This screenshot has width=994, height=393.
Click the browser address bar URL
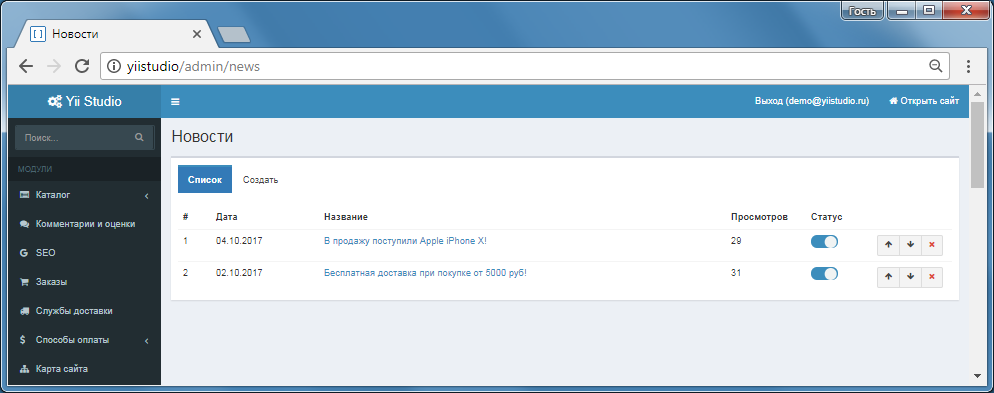point(193,66)
